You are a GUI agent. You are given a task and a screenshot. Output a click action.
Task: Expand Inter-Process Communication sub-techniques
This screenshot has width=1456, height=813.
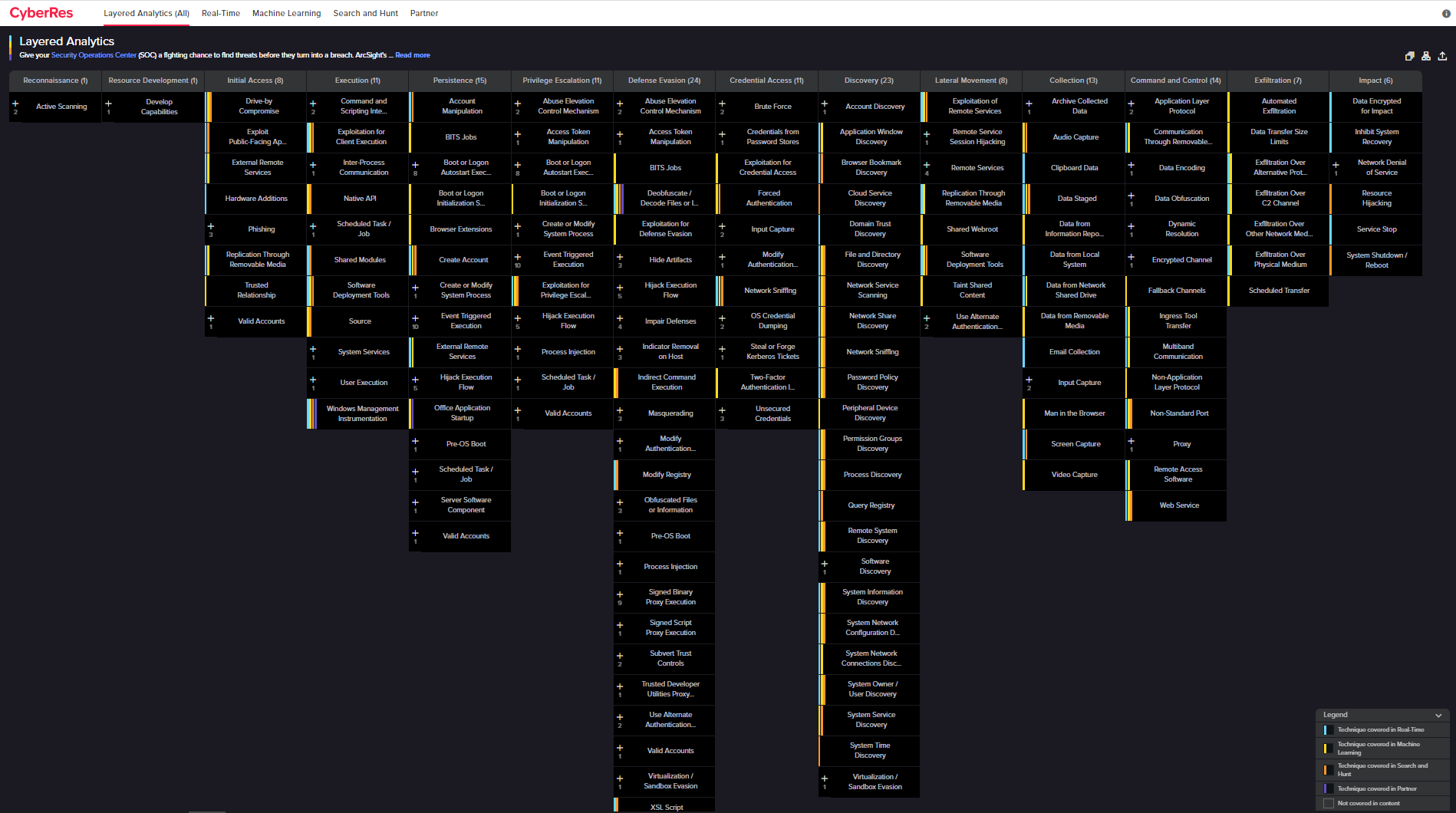pyautogui.click(x=313, y=165)
